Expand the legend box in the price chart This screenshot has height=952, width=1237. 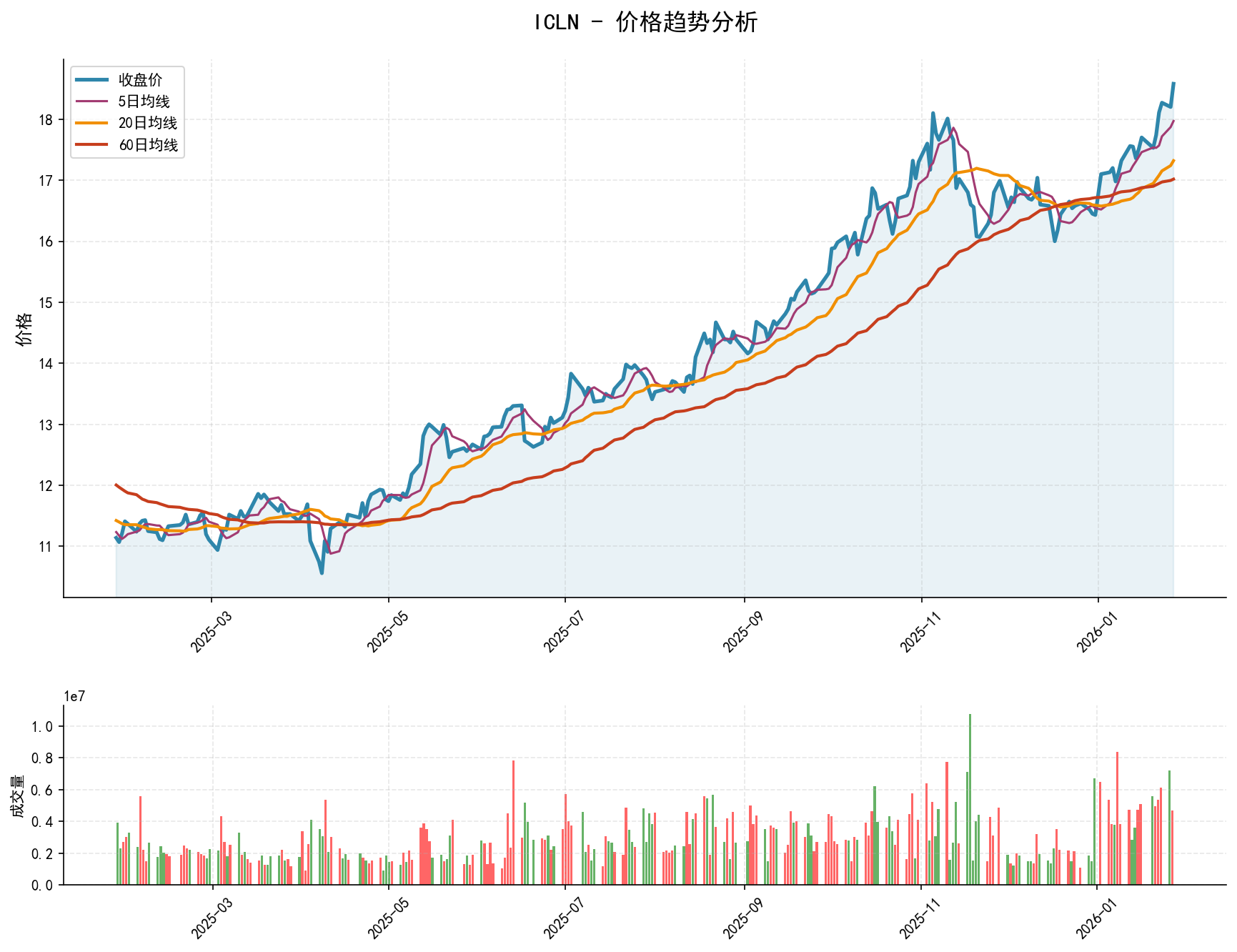point(126,111)
